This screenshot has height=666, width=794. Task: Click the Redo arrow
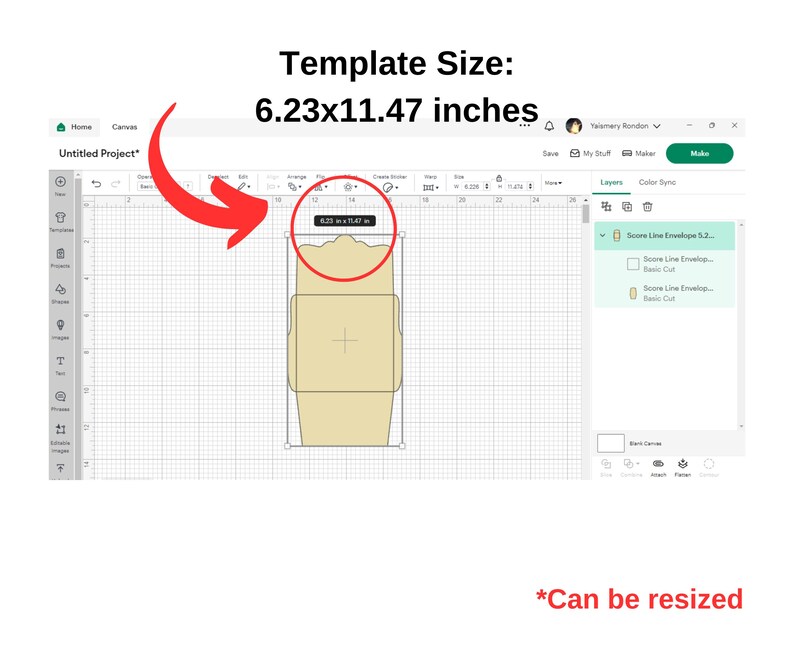[115, 183]
